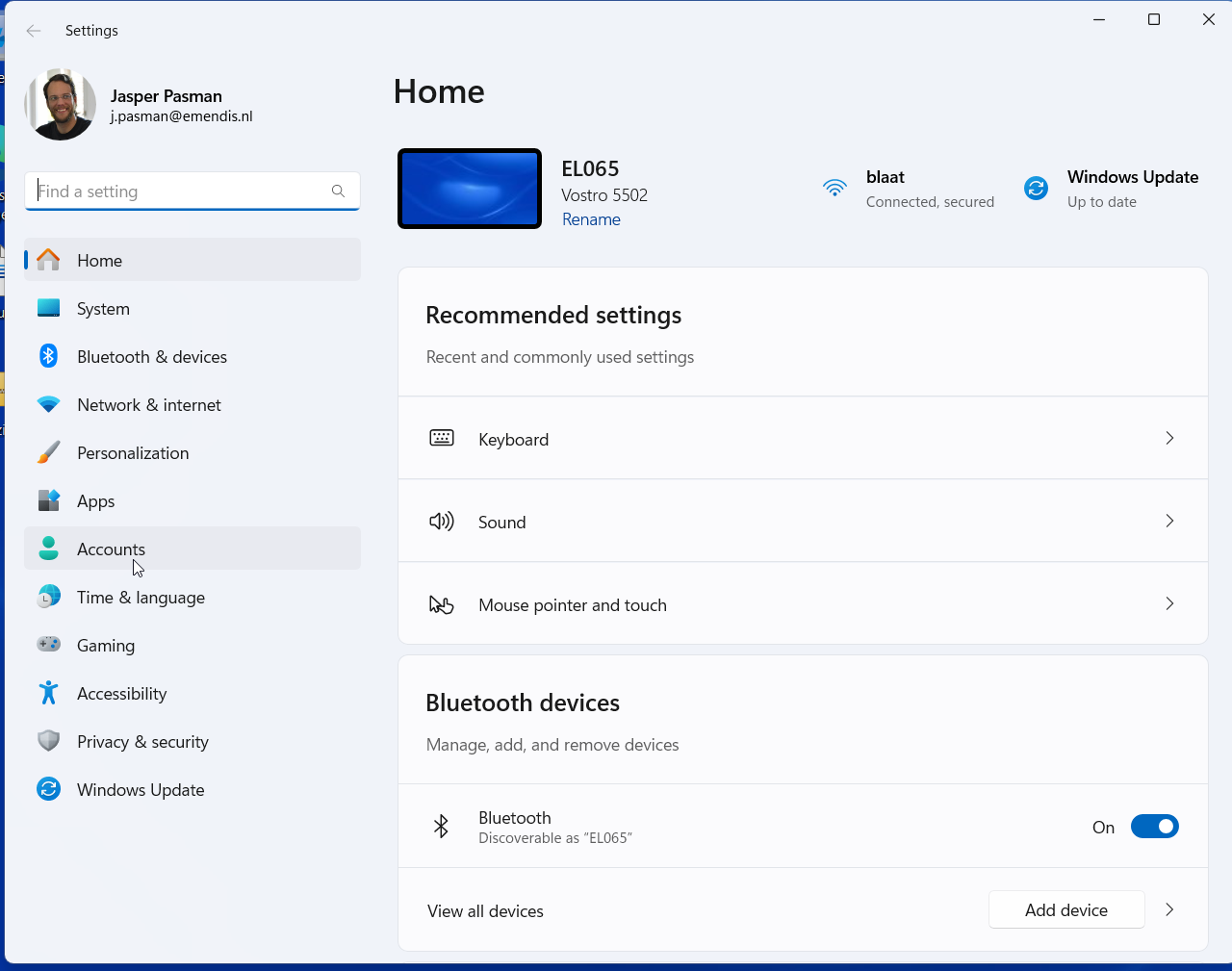Viewport: 1232px width, 971px height.
Task: Open the View all devices chevron
Action: [x=1169, y=910]
